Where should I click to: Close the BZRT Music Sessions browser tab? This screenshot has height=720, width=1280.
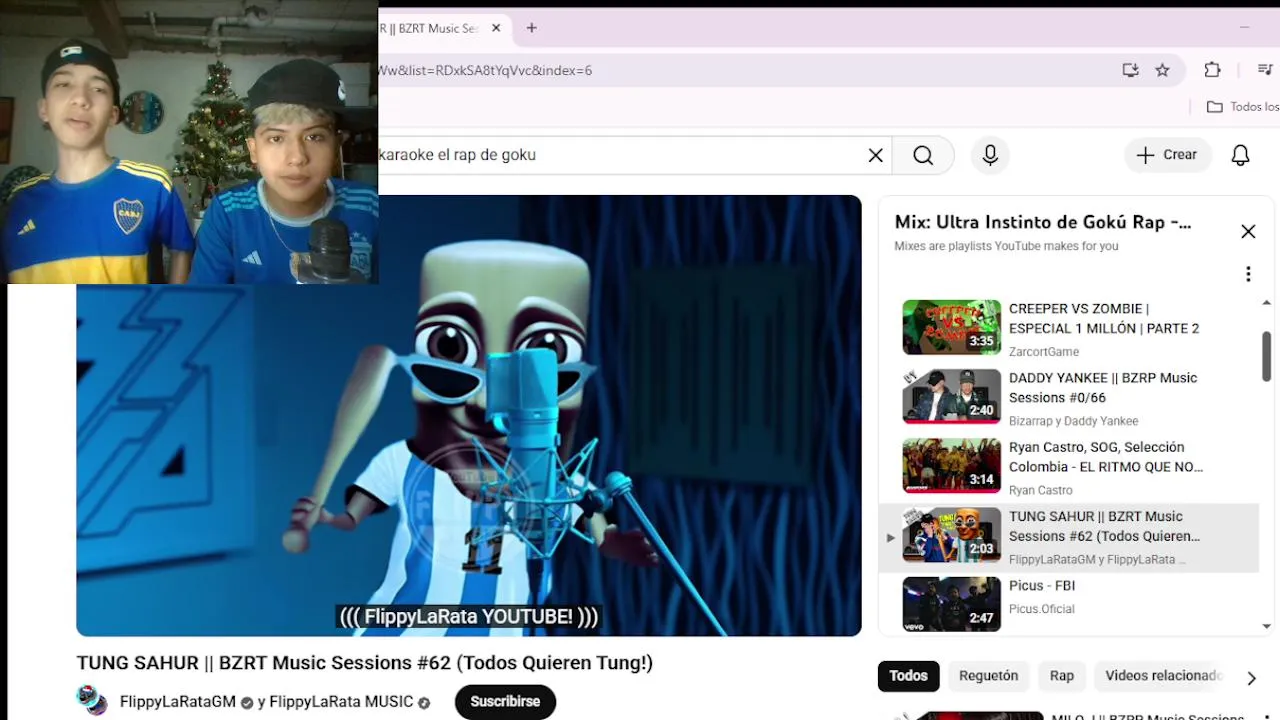click(496, 28)
